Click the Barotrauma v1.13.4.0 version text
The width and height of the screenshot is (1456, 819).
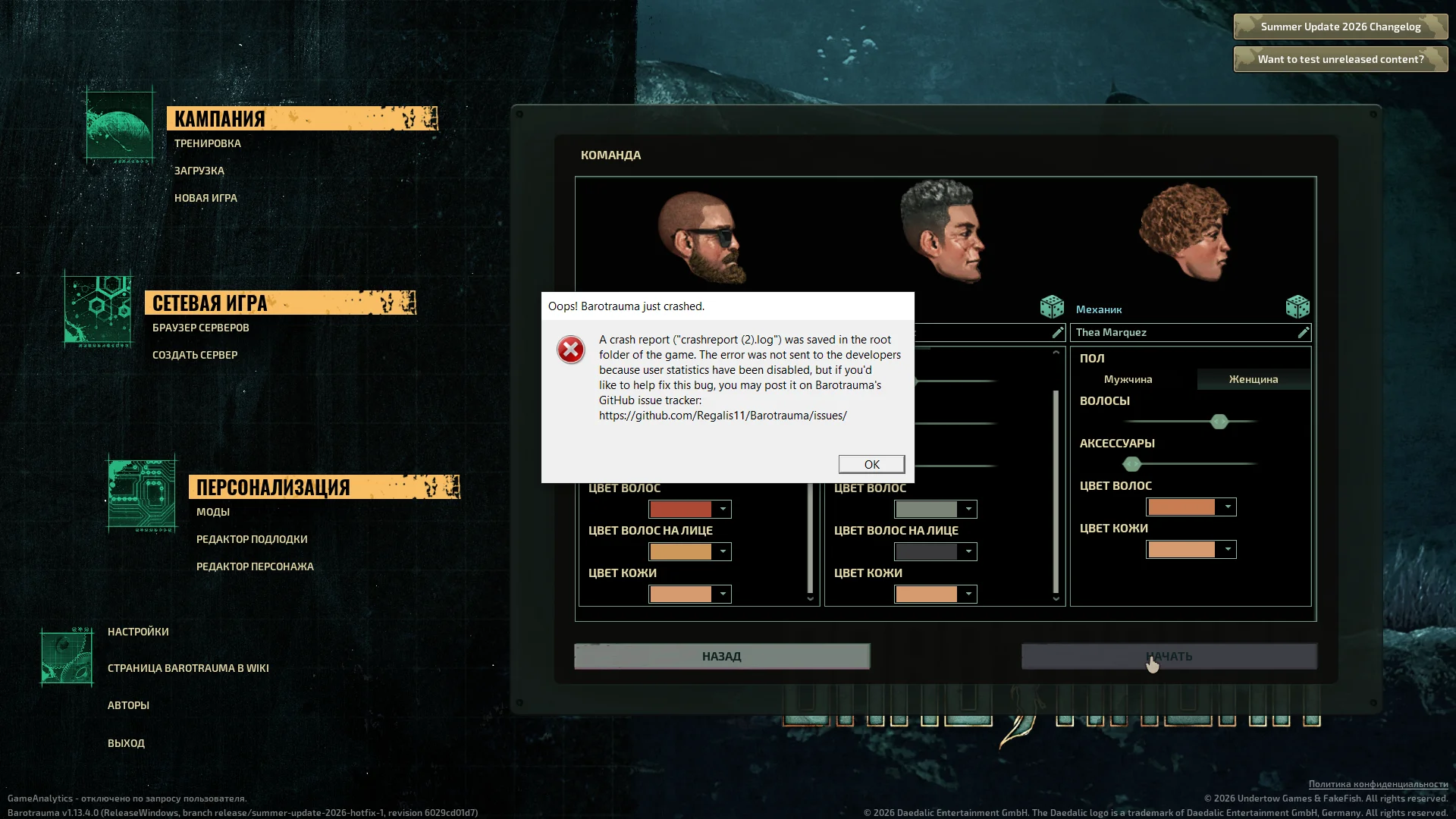point(243,813)
